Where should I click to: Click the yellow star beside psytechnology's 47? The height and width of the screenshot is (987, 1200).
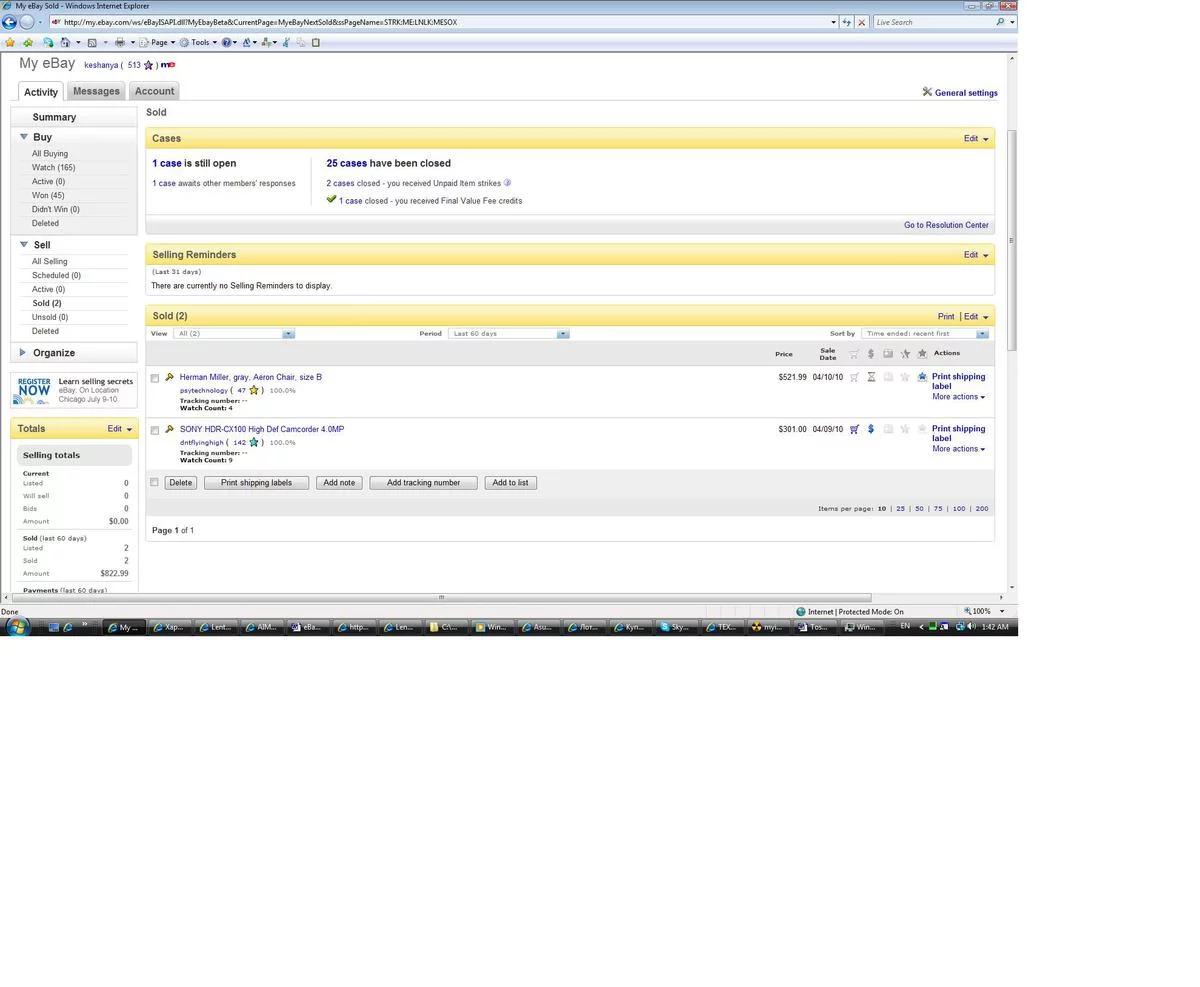[254, 390]
